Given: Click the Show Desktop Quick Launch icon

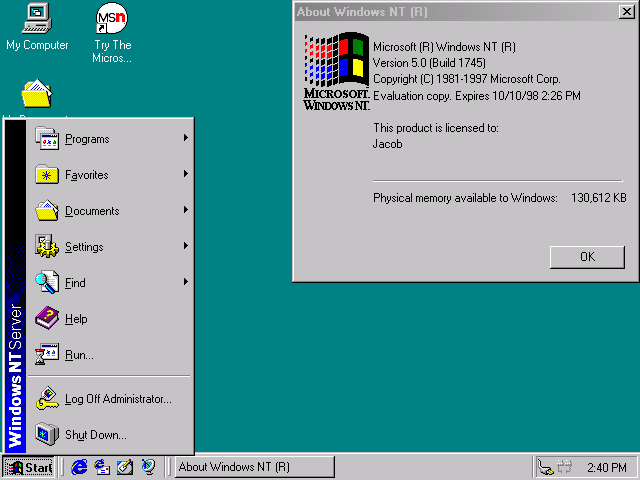Looking at the screenshot, I should coord(125,467).
